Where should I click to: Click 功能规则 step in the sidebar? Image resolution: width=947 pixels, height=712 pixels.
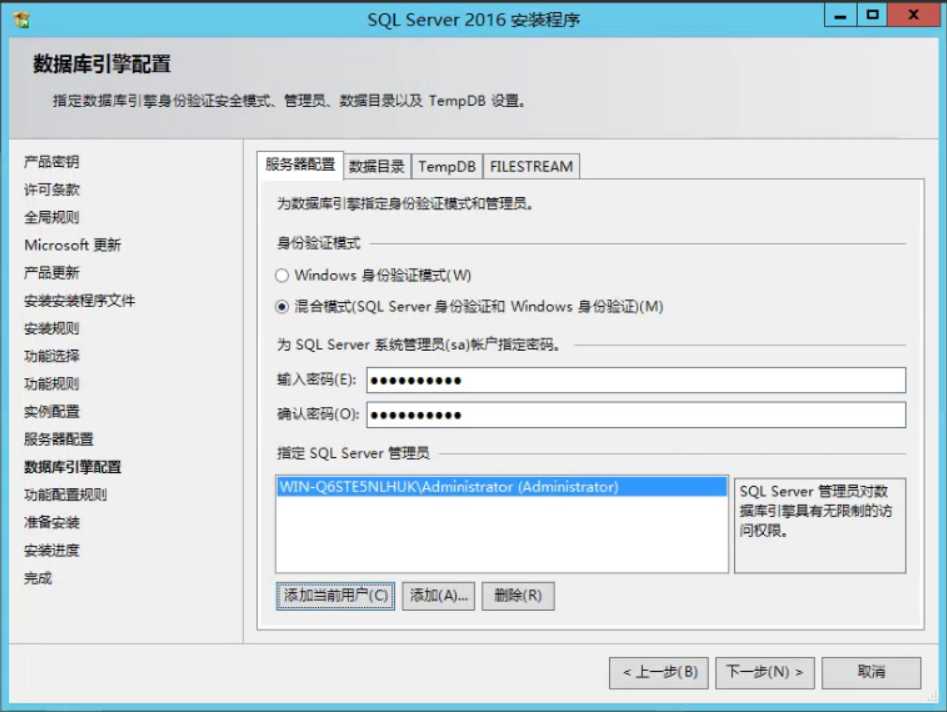[52, 384]
